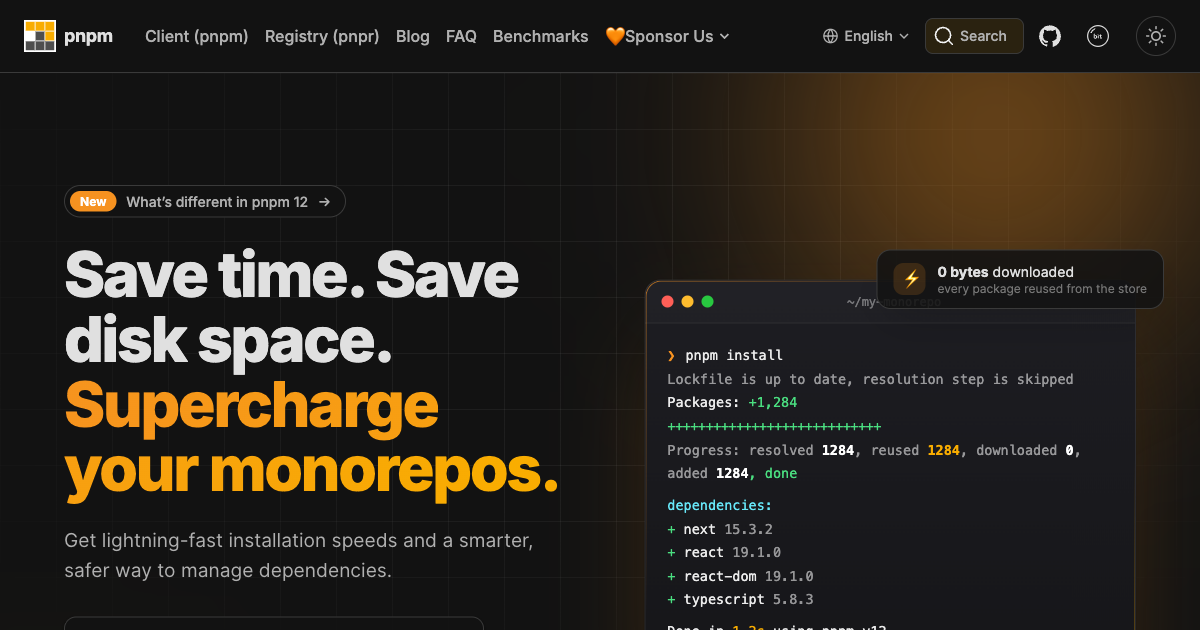Click the orange "Supercharge your monorepos." heading

(x=311, y=438)
